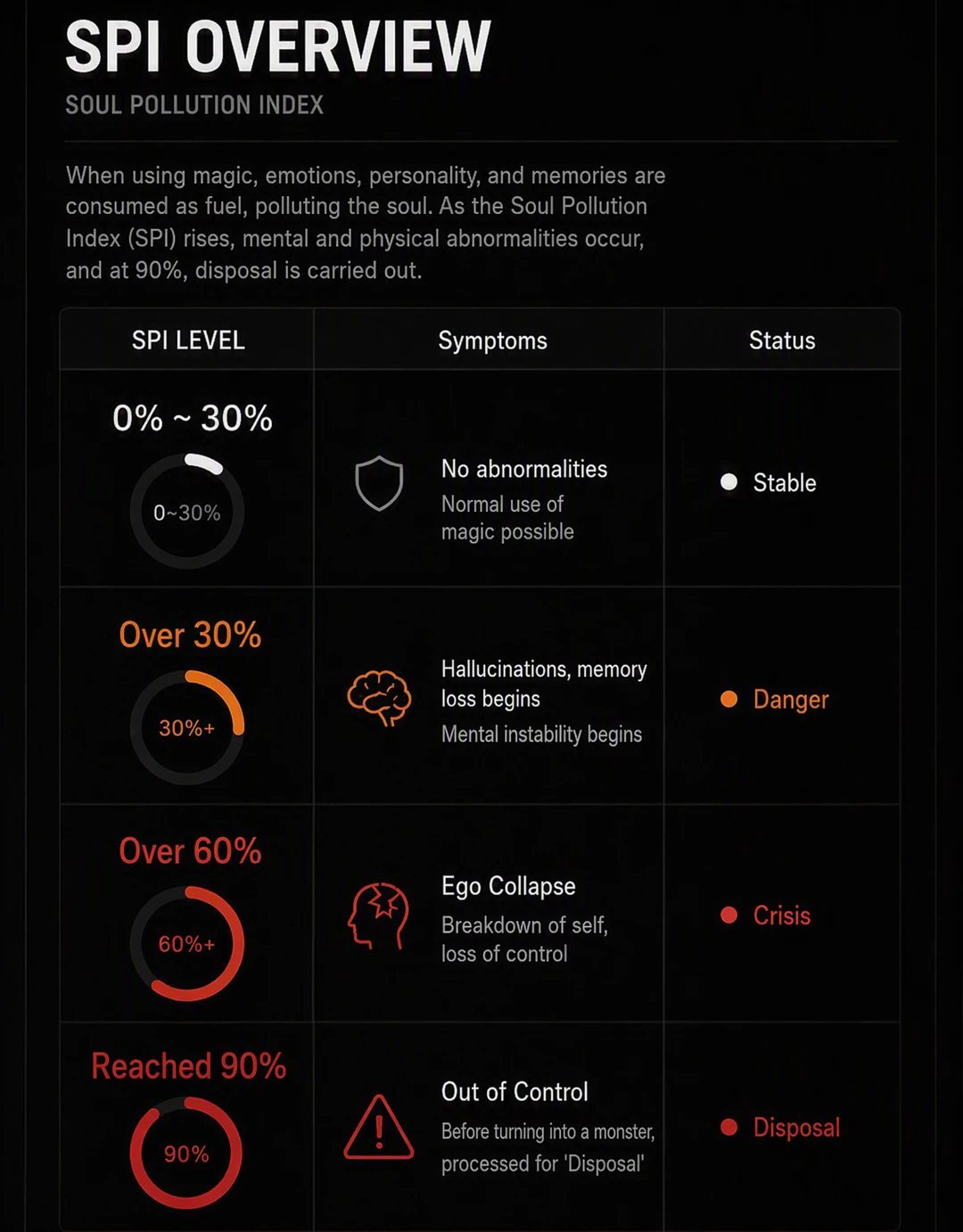Image resolution: width=963 pixels, height=1232 pixels.
Task: Select the 90% red circular gauge
Action: [186, 1154]
